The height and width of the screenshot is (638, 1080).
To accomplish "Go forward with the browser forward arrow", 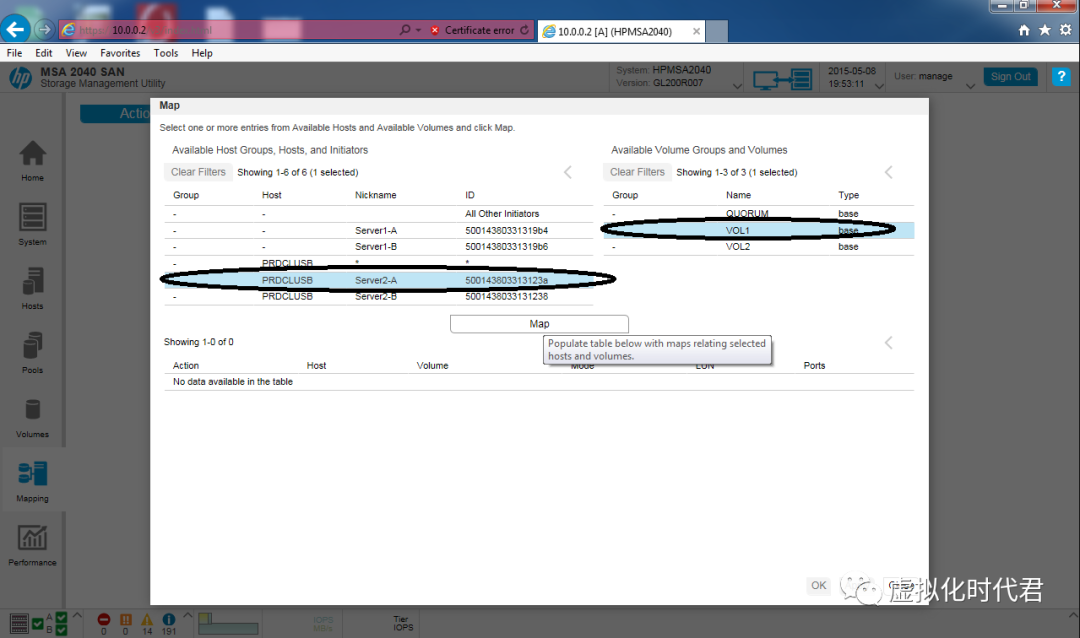I will coord(44,30).
